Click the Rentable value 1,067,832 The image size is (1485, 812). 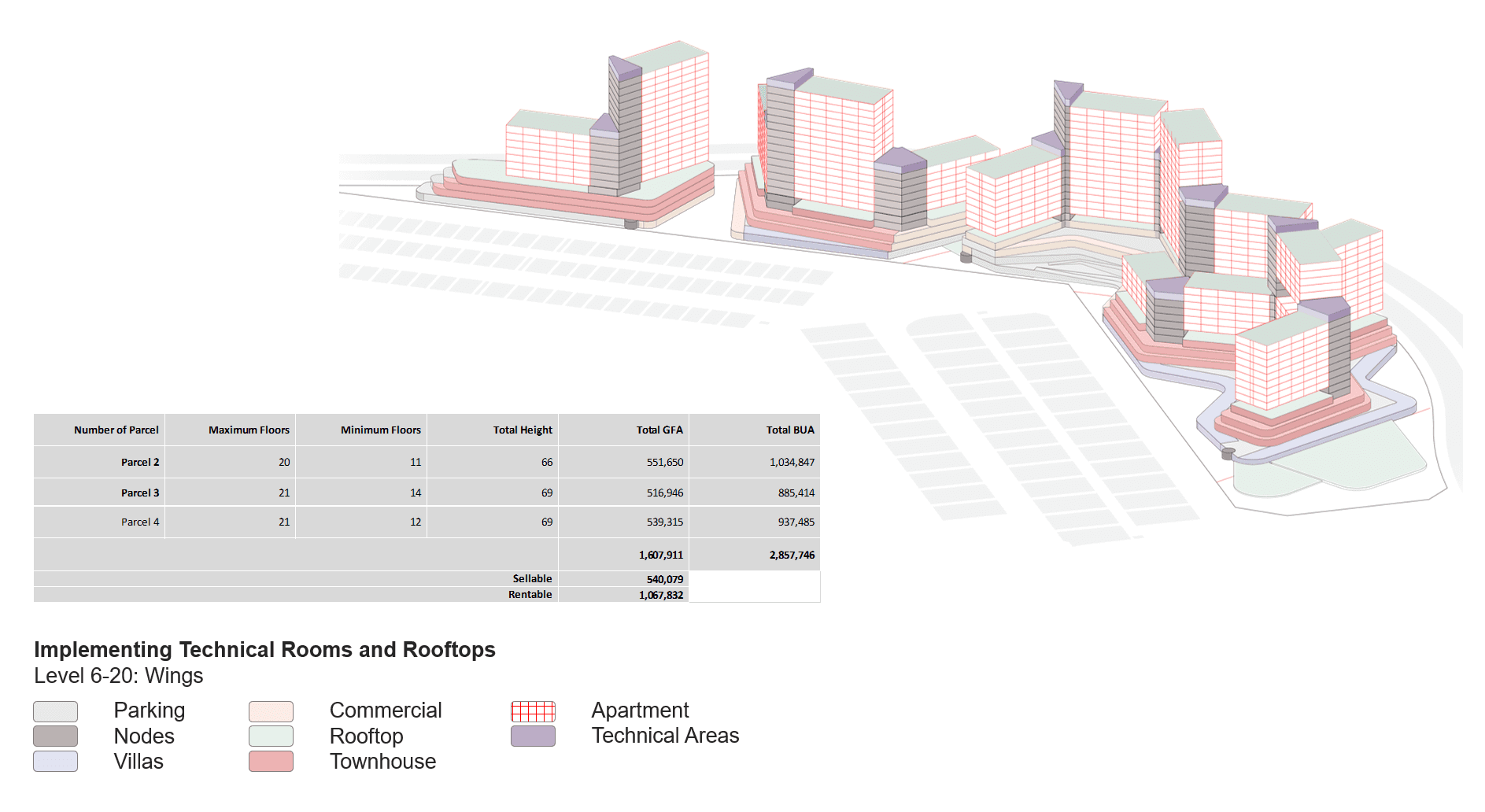coord(660,596)
